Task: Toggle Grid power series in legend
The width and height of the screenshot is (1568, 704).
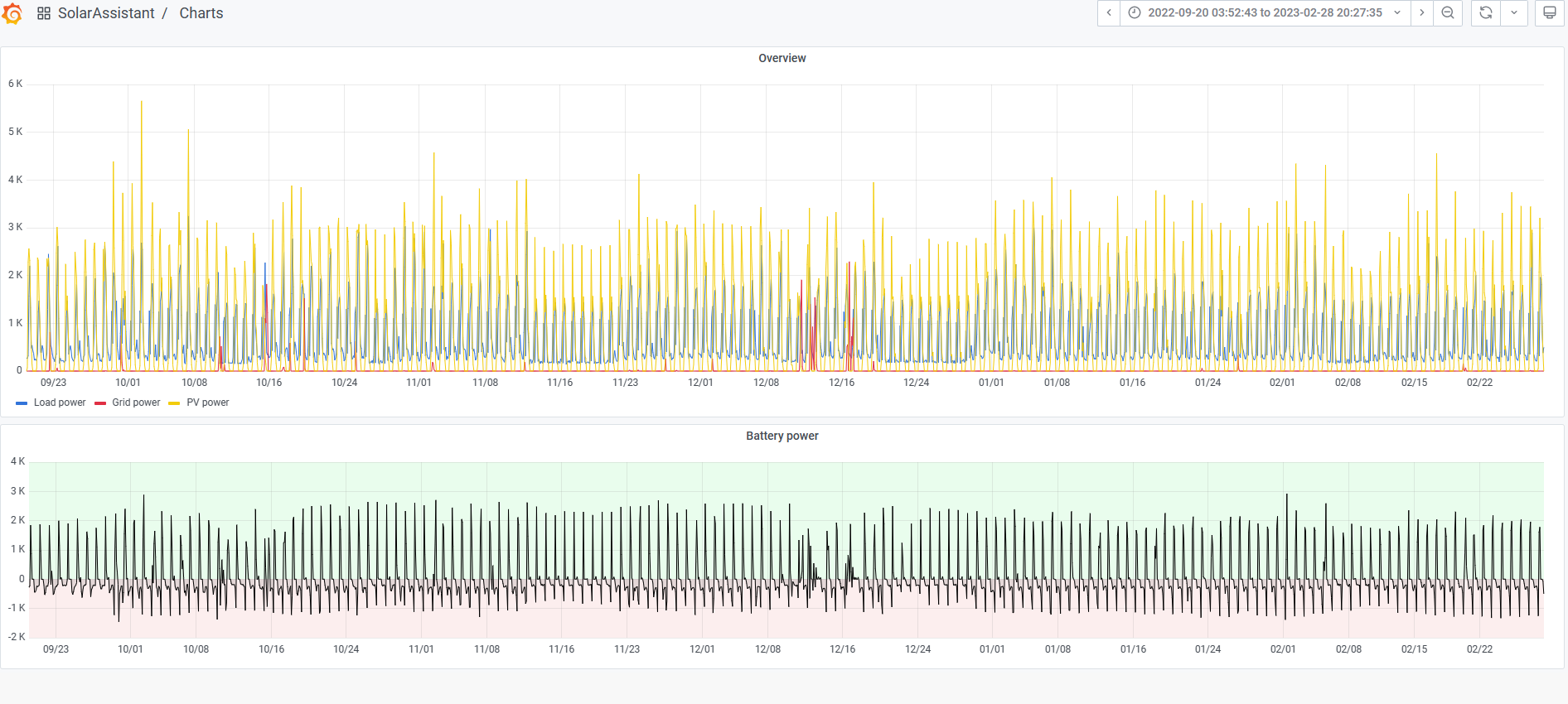Action: pos(136,403)
